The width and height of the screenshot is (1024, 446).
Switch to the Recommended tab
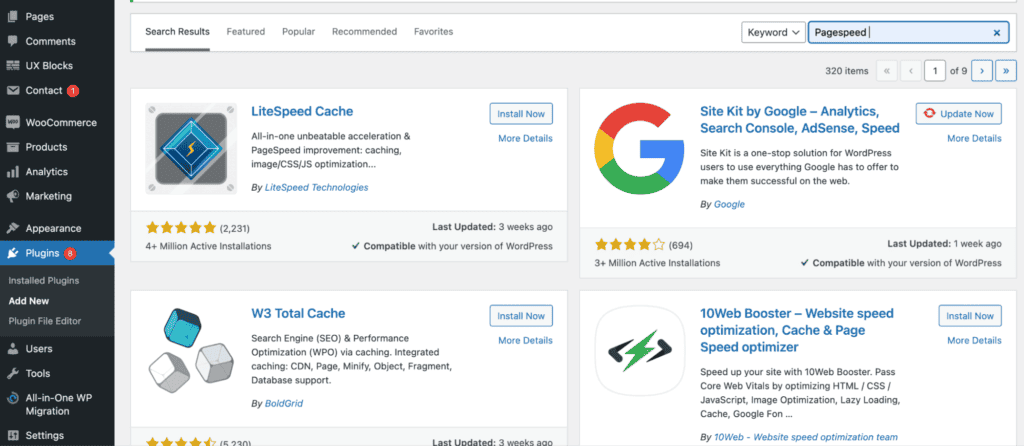(x=364, y=31)
